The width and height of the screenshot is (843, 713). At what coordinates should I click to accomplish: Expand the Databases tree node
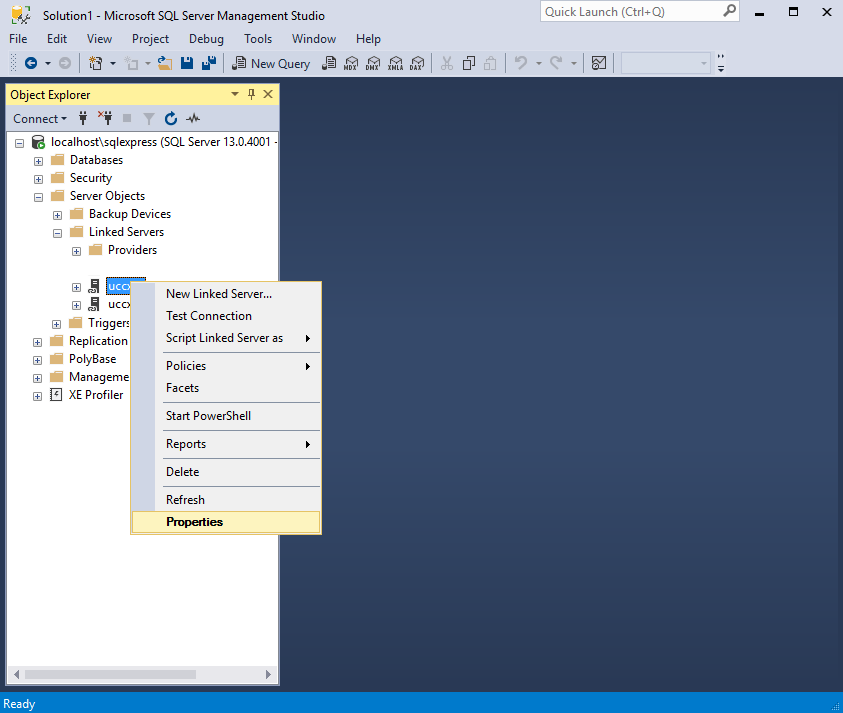click(38, 161)
